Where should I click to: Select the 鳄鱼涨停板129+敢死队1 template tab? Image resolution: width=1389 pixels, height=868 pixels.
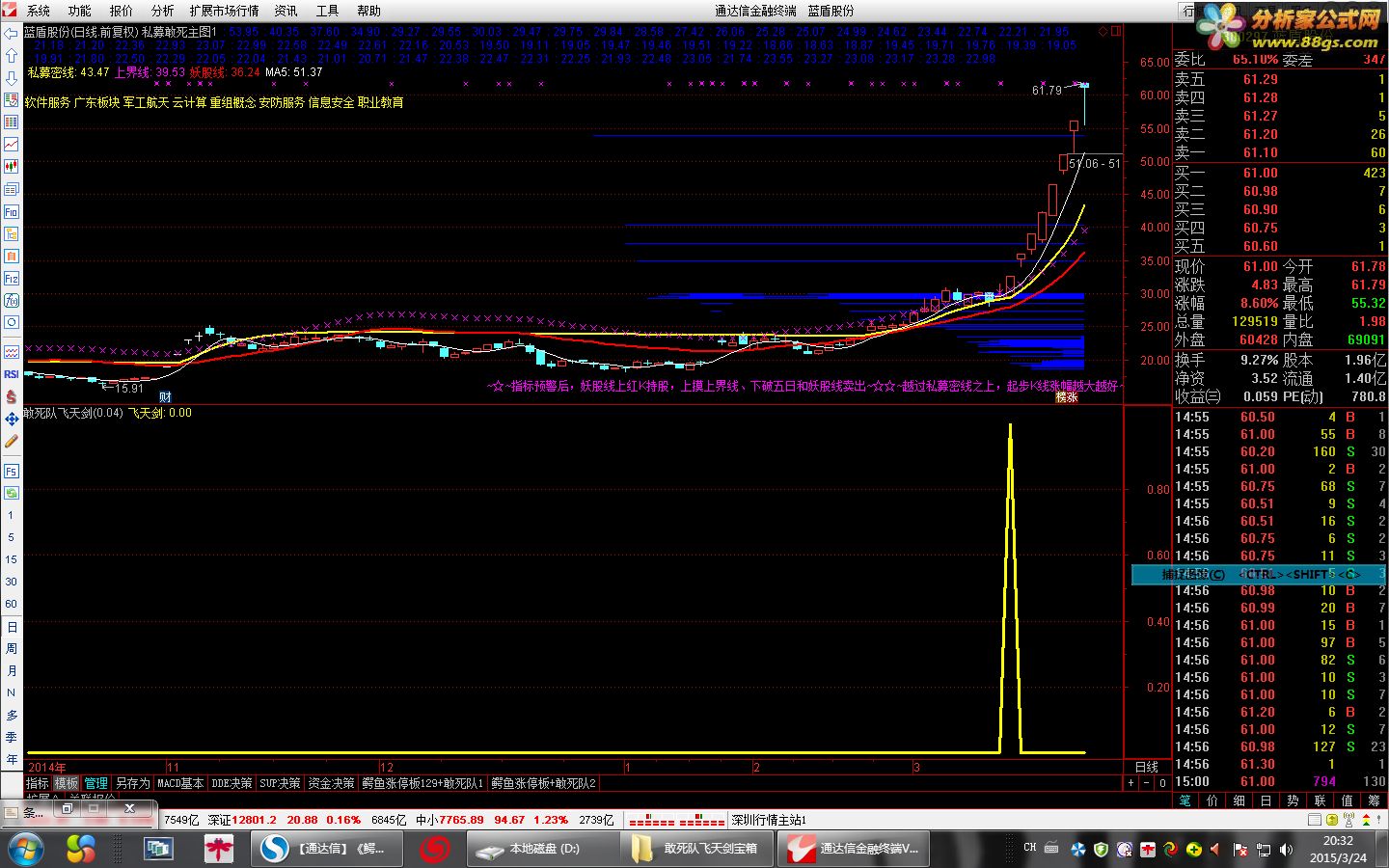pos(422,783)
